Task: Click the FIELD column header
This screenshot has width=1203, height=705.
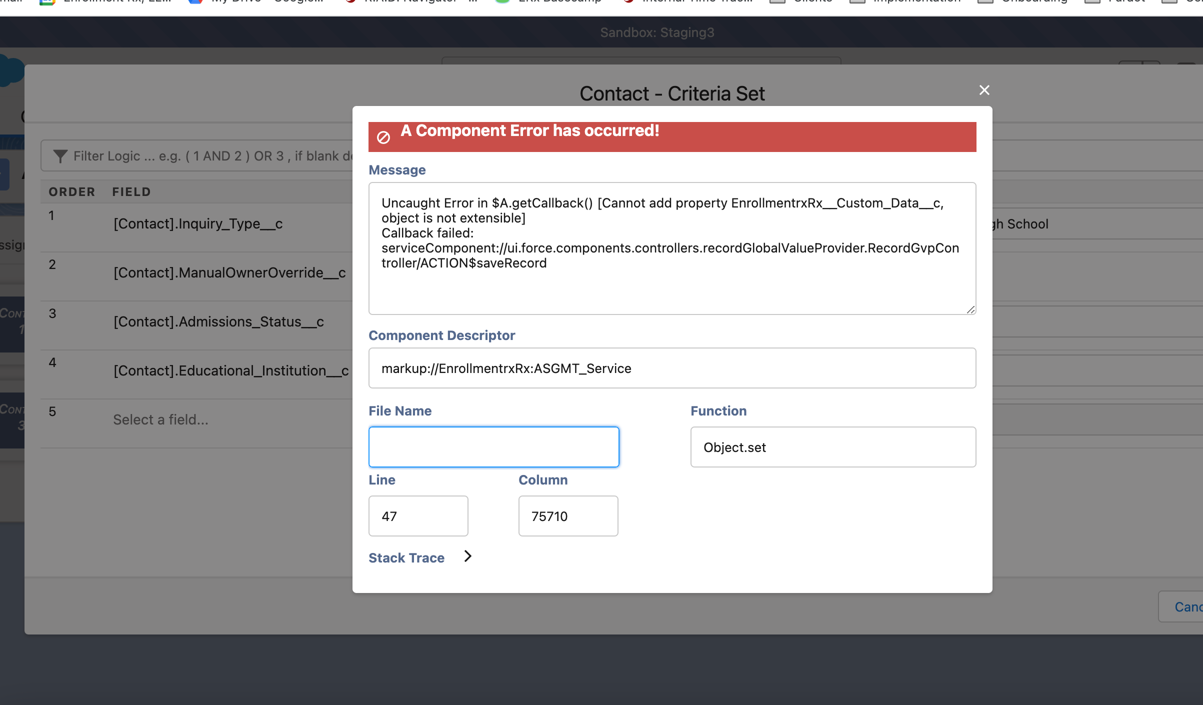Action: pyautogui.click(x=131, y=192)
